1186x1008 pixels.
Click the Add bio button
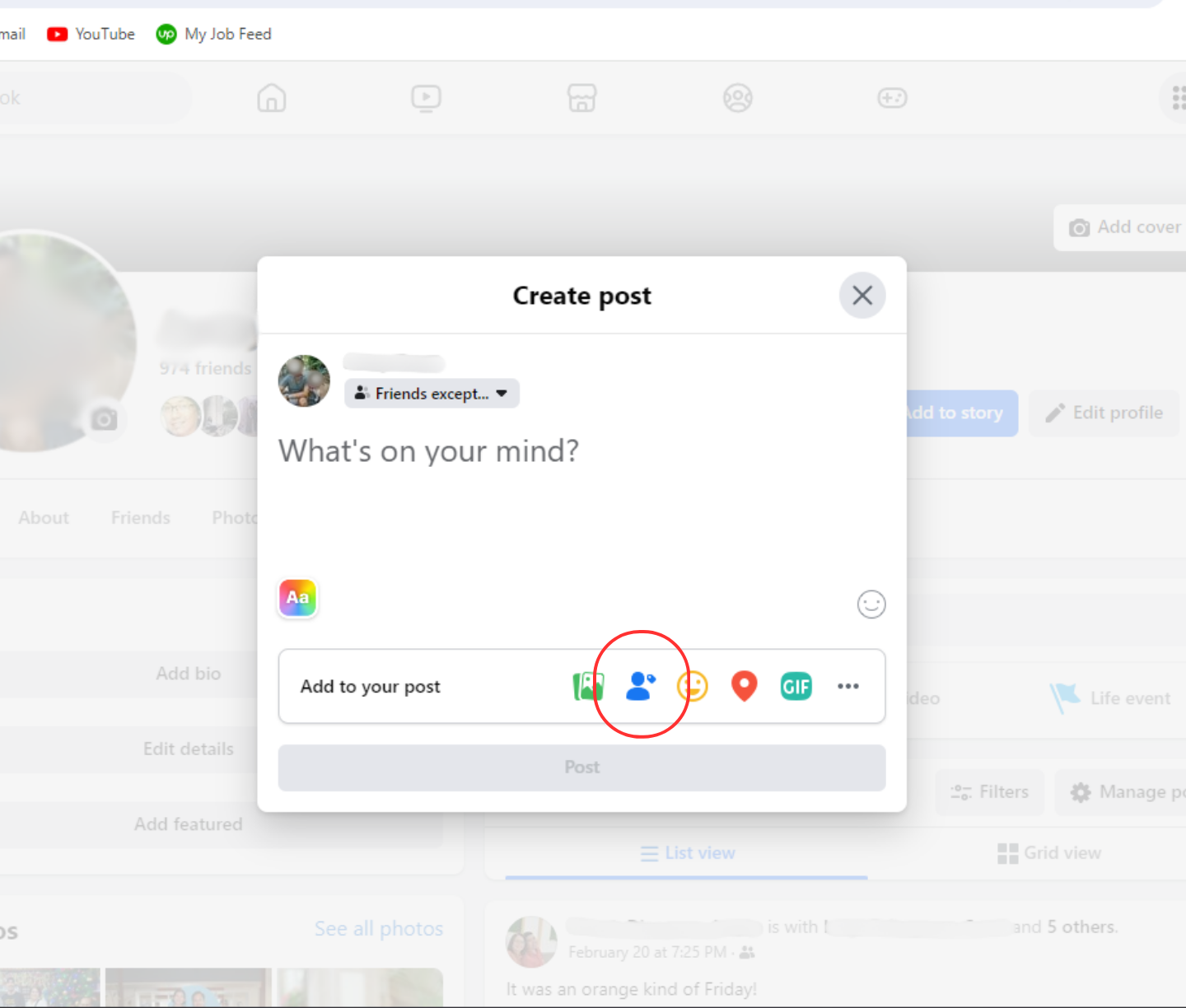(189, 674)
